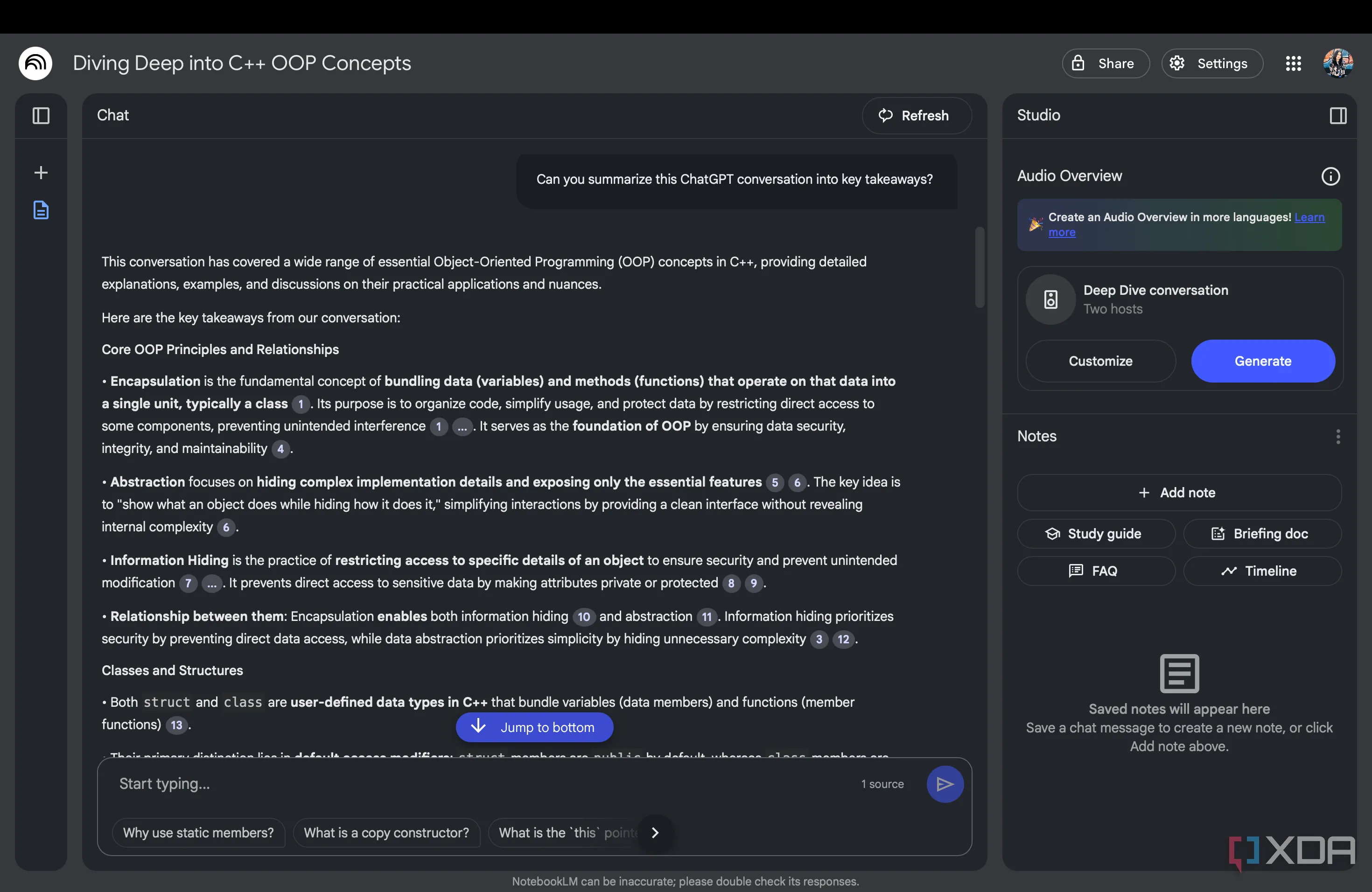The width and height of the screenshot is (1372, 892).
Task: Create a Study guide
Action: [x=1096, y=534]
